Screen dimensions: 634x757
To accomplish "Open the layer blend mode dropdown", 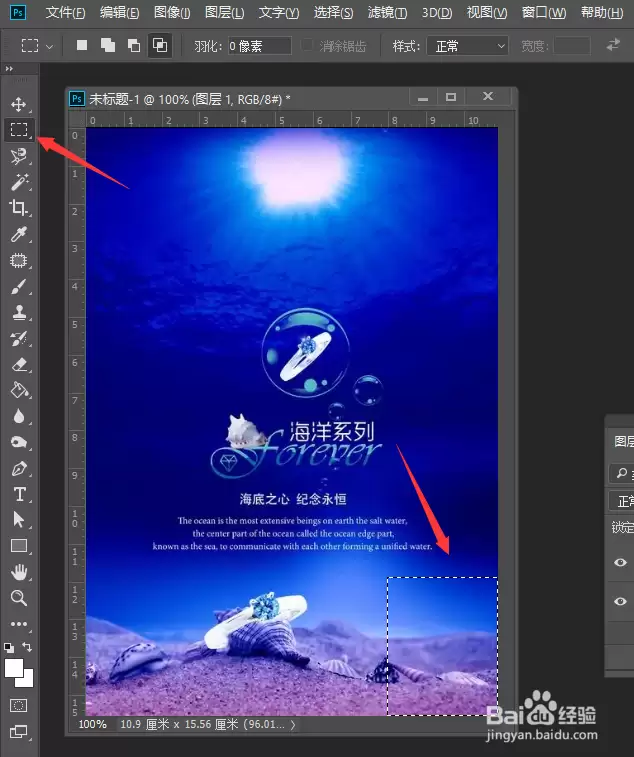I will pos(622,501).
